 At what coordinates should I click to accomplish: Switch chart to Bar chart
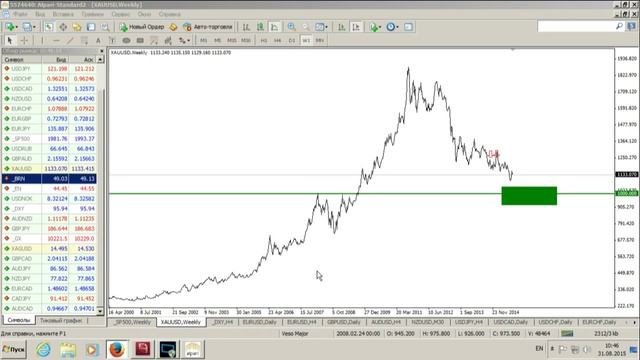[246, 27]
